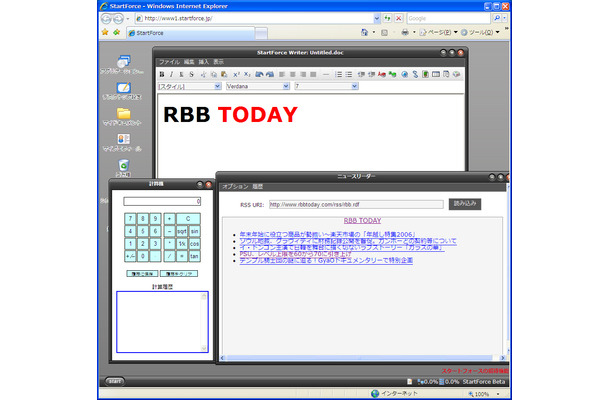Insert bulleted list in Writer
Screen dimensions: 610x400
point(349,74)
